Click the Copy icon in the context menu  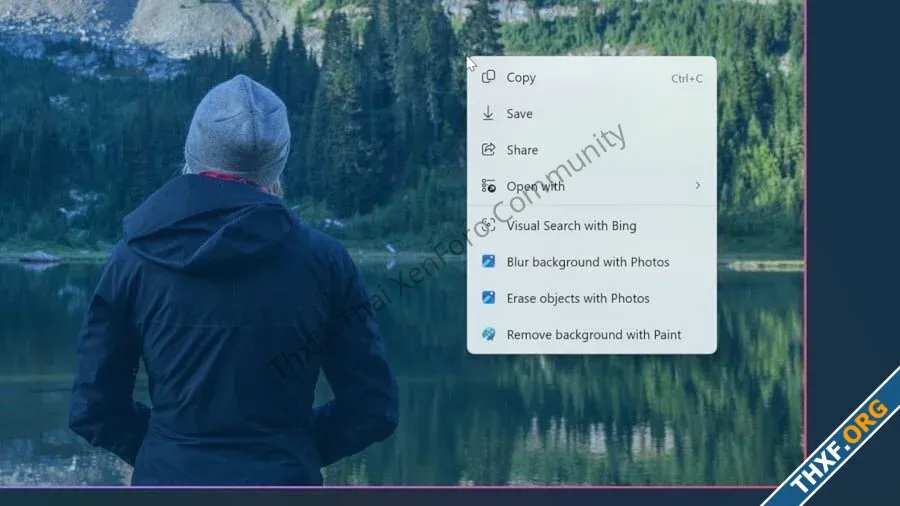[488, 77]
